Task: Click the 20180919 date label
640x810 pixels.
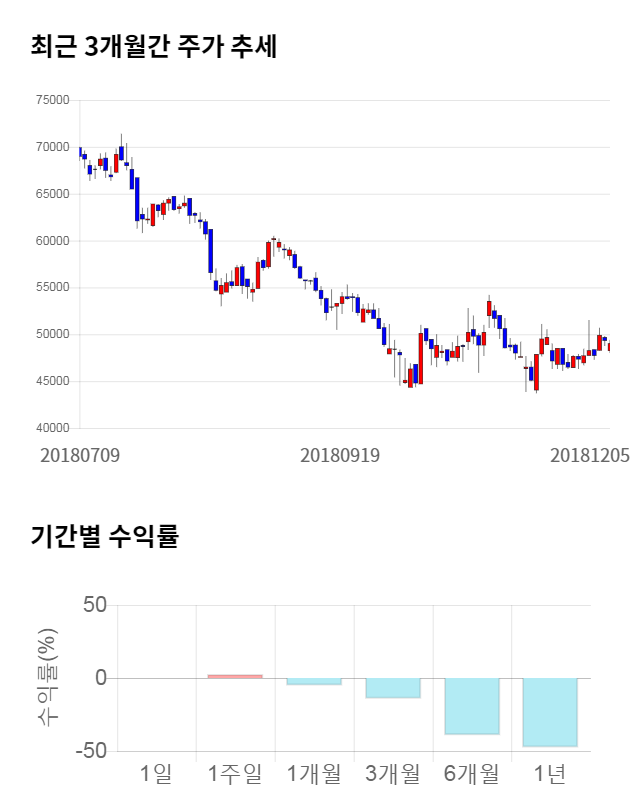Action: coord(340,455)
